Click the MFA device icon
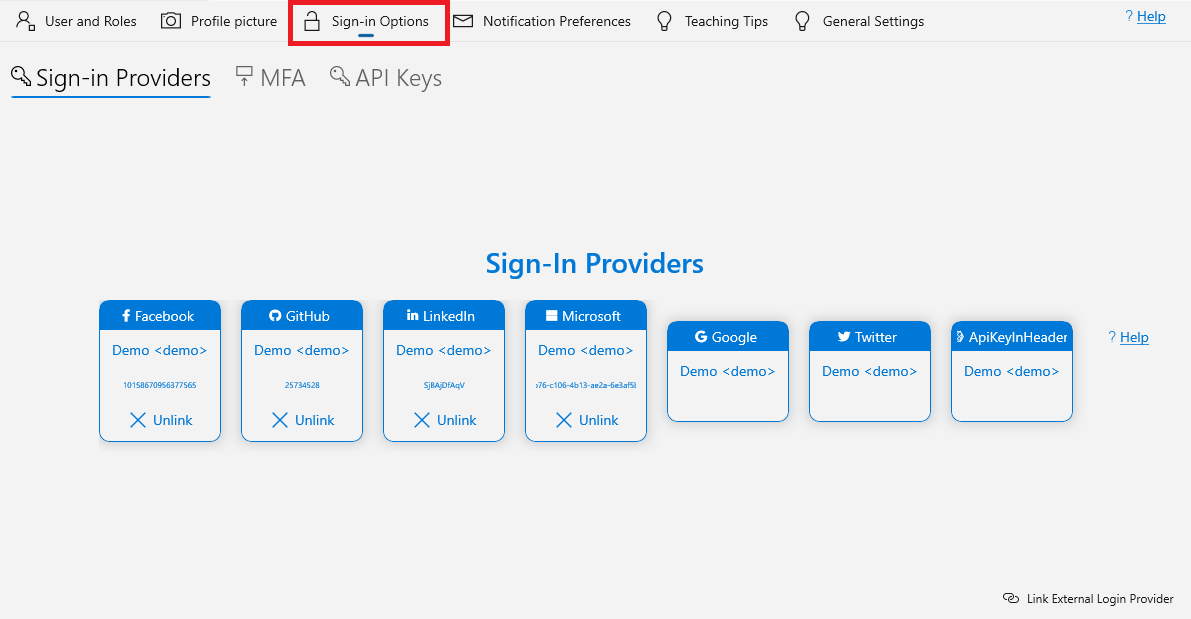Screen dimensions: 1191x619 (x=244, y=76)
